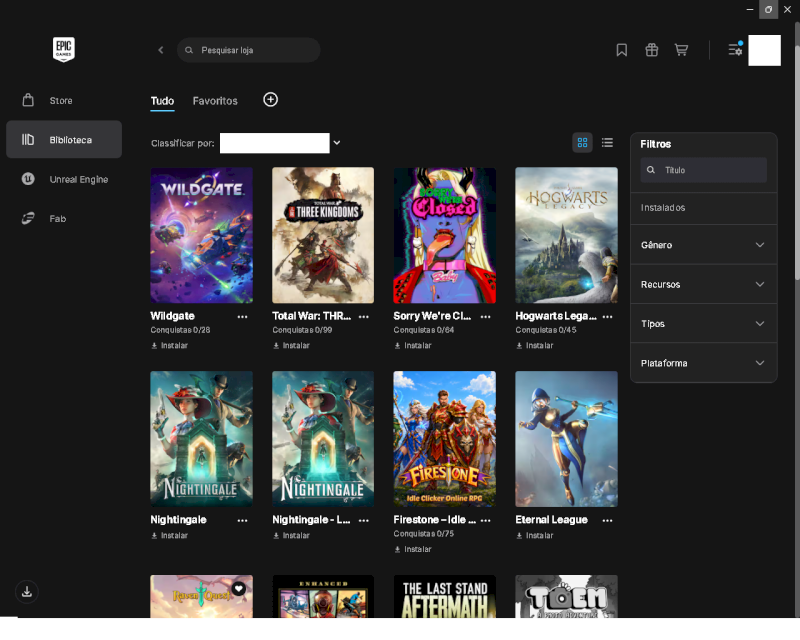This screenshot has width=800, height=640.
Task: Open more options for Total War: THREE KINGDOMS
Action: (x=364, y=317)
